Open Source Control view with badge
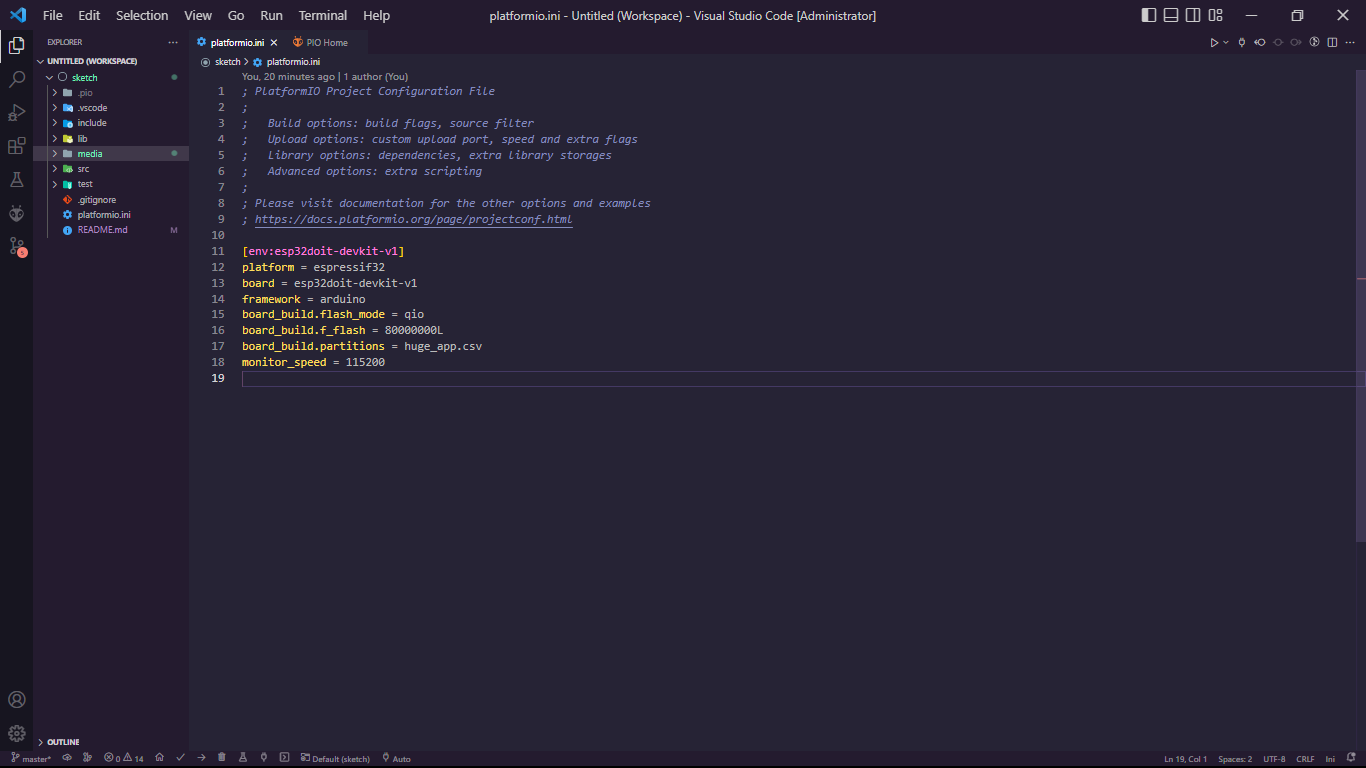Screen dimensions: 1366x768 (16, 246)
